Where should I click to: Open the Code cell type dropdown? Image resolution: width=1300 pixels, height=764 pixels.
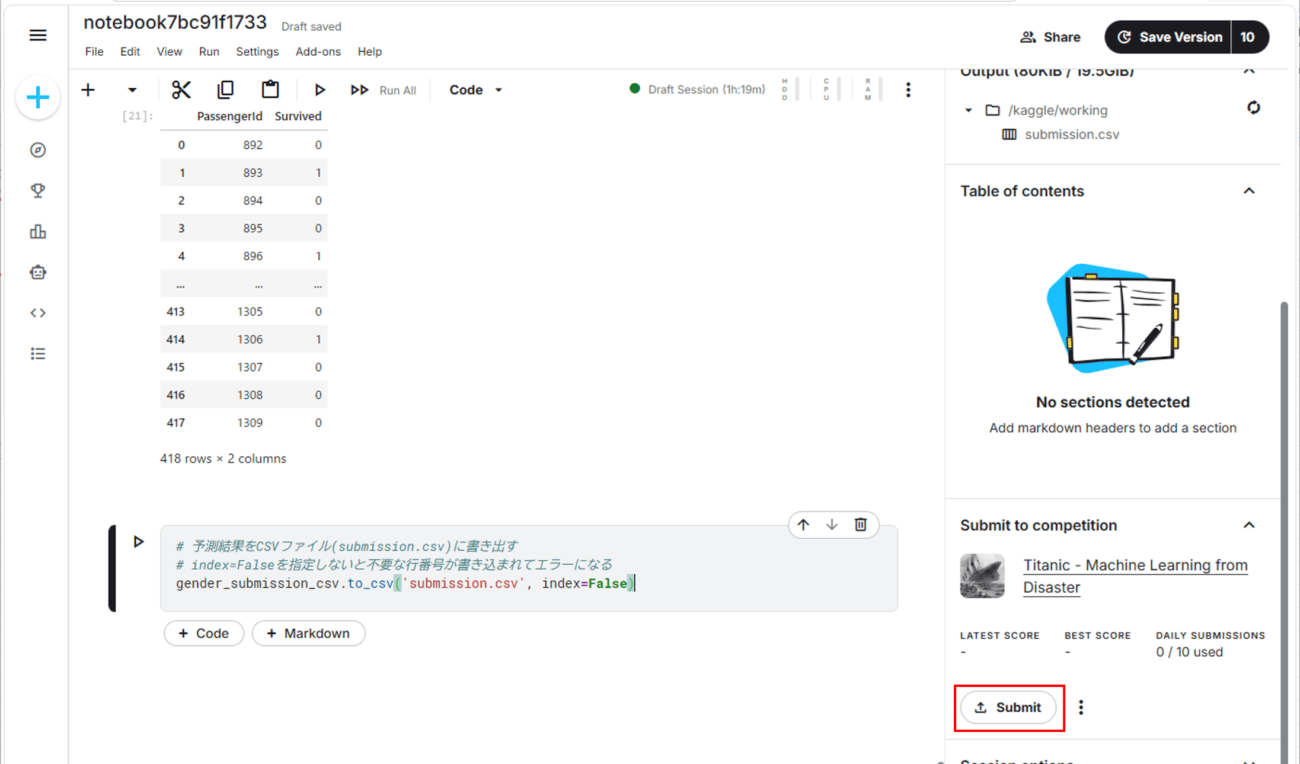(476, 90)
